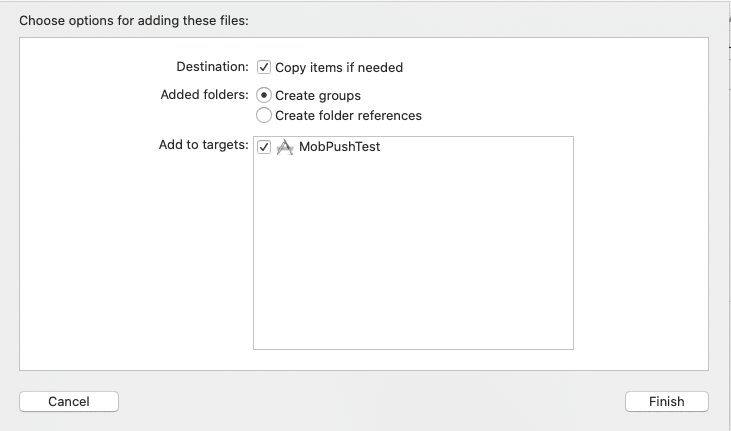Uncheck the MobPushTest target checkbox
Image resolution: width=731 pixels, height=431 pixels.
tap(264, 147)
